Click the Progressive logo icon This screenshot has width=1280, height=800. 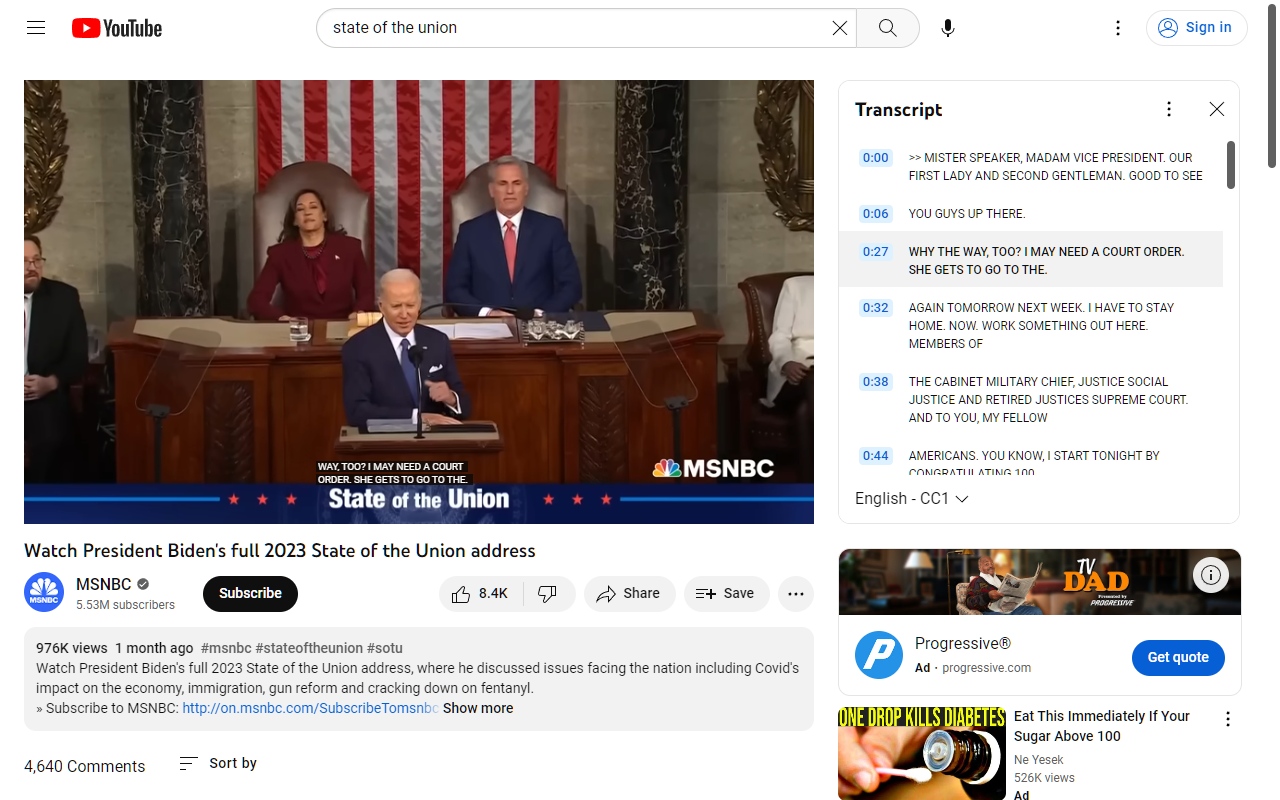click(x=879, y=655)
